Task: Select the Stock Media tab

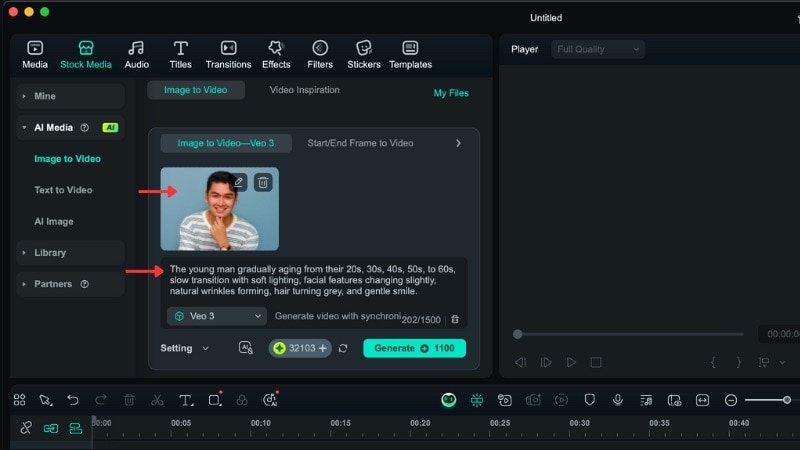Action: tap(86, 55)
